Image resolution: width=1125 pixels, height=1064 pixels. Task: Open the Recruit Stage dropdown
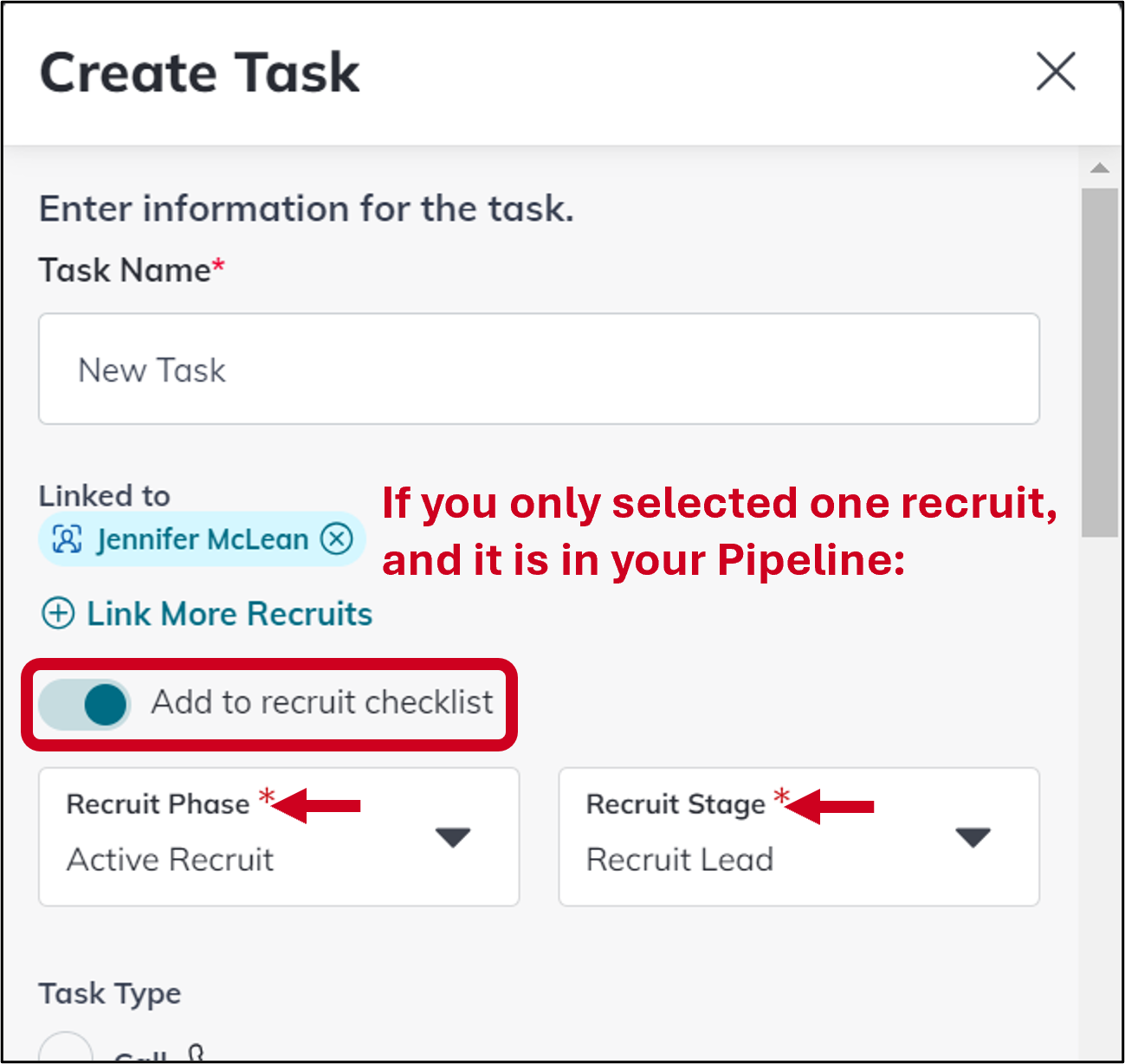click(x=798, y=836)
